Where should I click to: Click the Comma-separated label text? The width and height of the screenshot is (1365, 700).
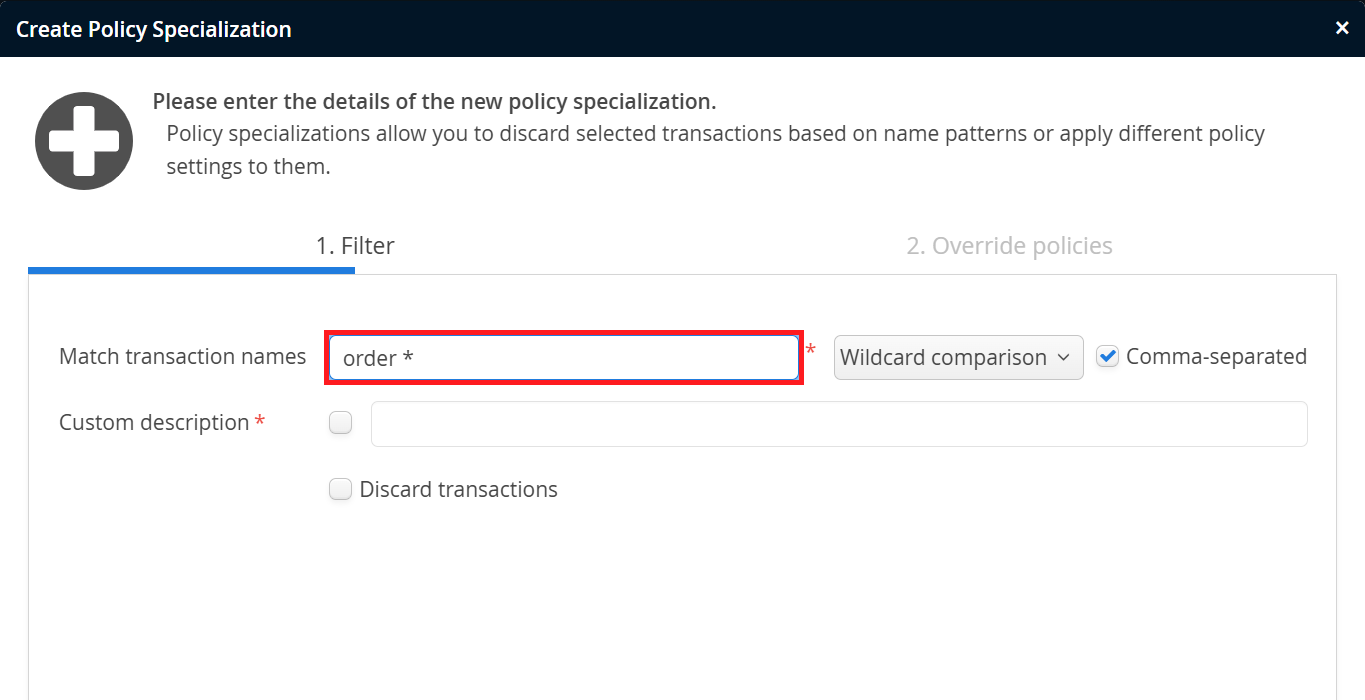(1216, 357)
